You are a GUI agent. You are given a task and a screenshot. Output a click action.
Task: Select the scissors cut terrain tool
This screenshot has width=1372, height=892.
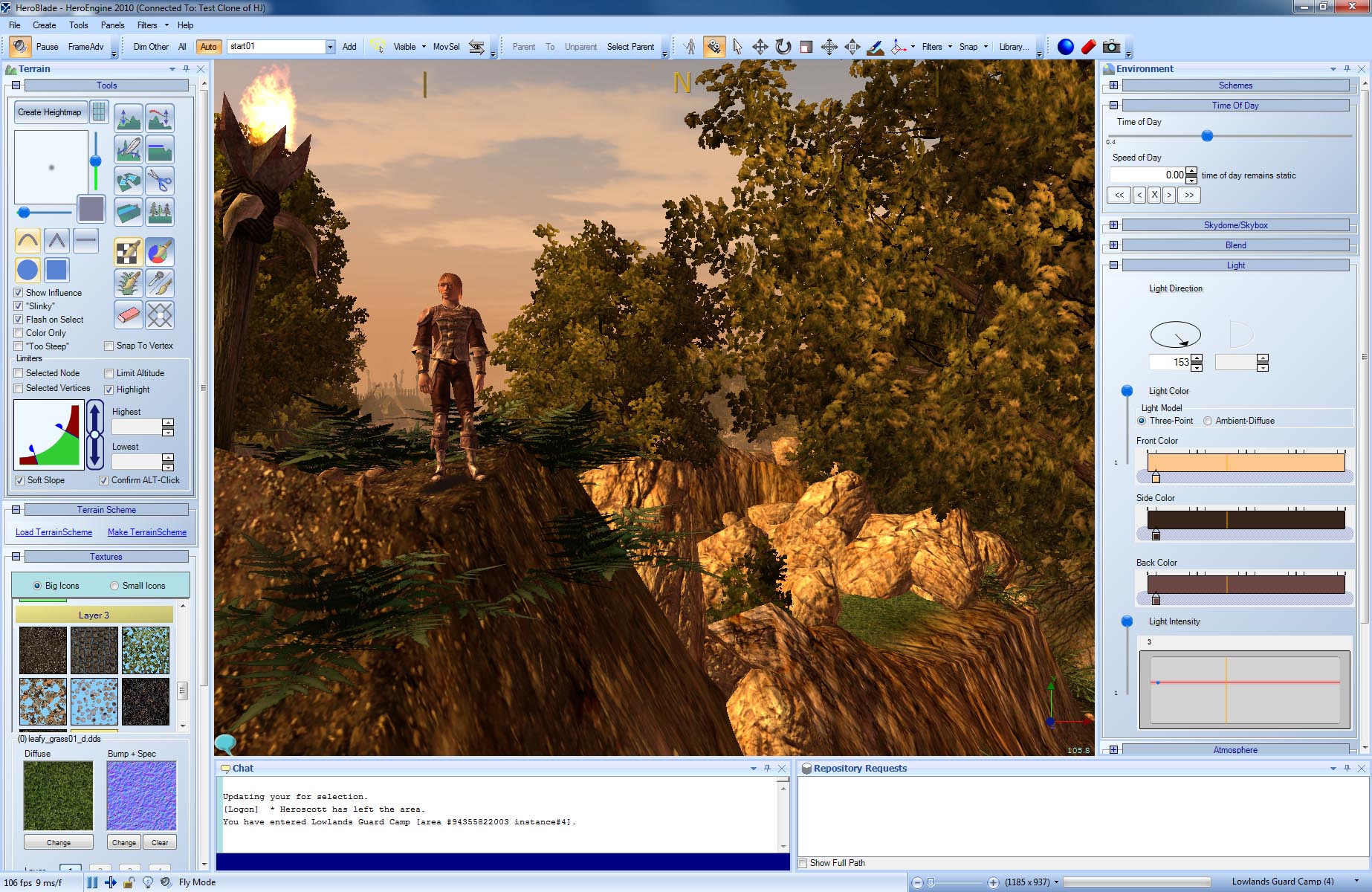[x=160, y=181]
